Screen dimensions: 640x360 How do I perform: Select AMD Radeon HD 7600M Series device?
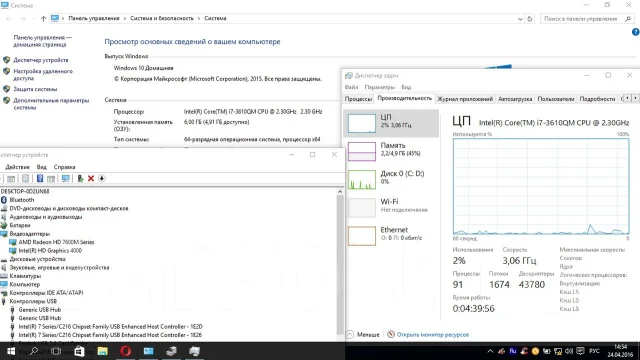56,242
